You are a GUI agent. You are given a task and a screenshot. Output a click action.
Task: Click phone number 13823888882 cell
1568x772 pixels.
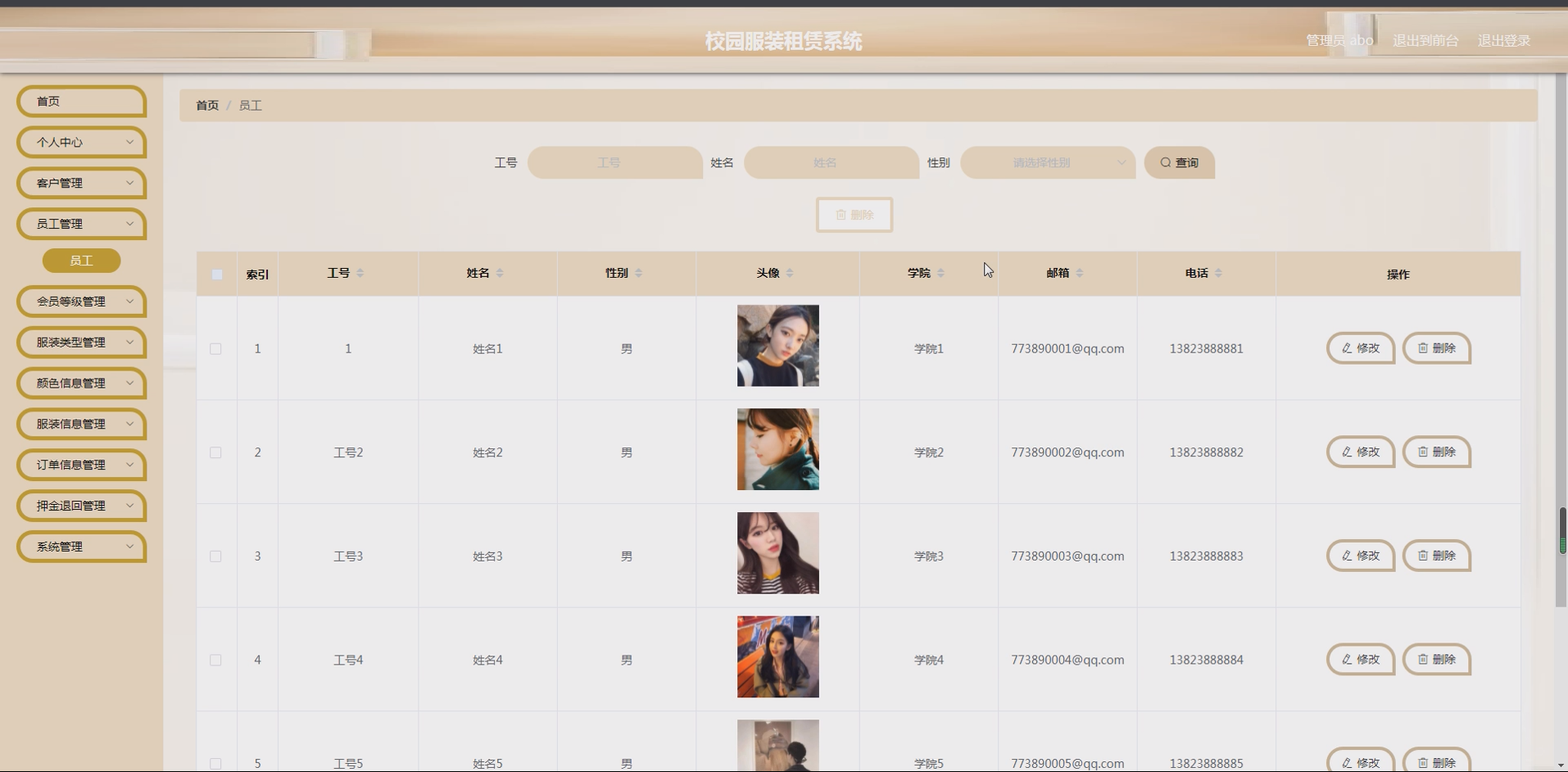tap(1206, 452)
